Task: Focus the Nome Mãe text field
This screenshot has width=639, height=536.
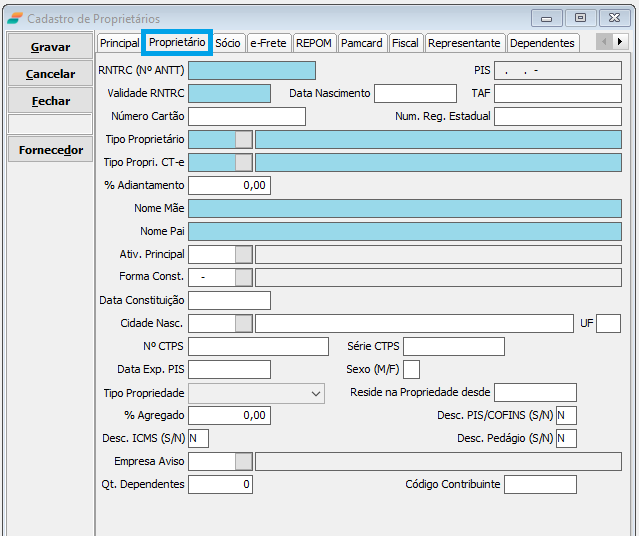Action: [404, 208]
